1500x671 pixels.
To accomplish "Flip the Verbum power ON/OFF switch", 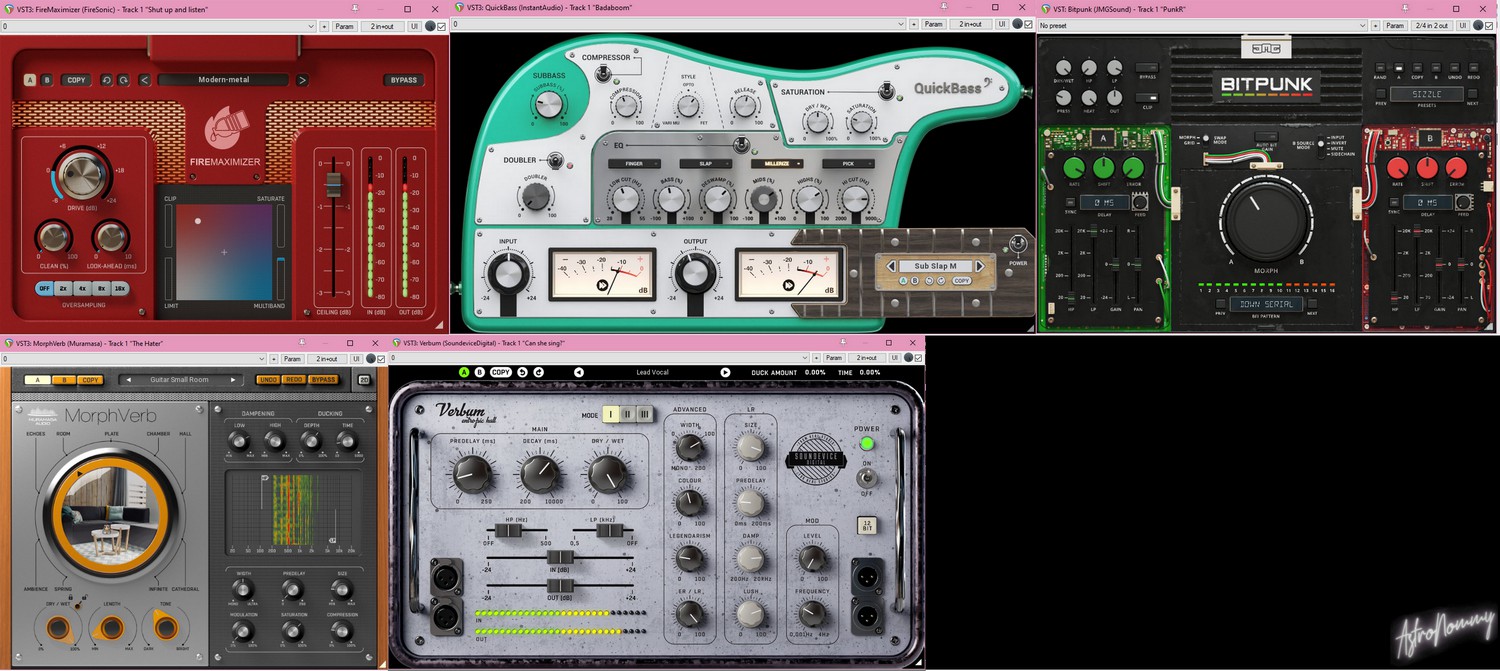I will [865, 478].
